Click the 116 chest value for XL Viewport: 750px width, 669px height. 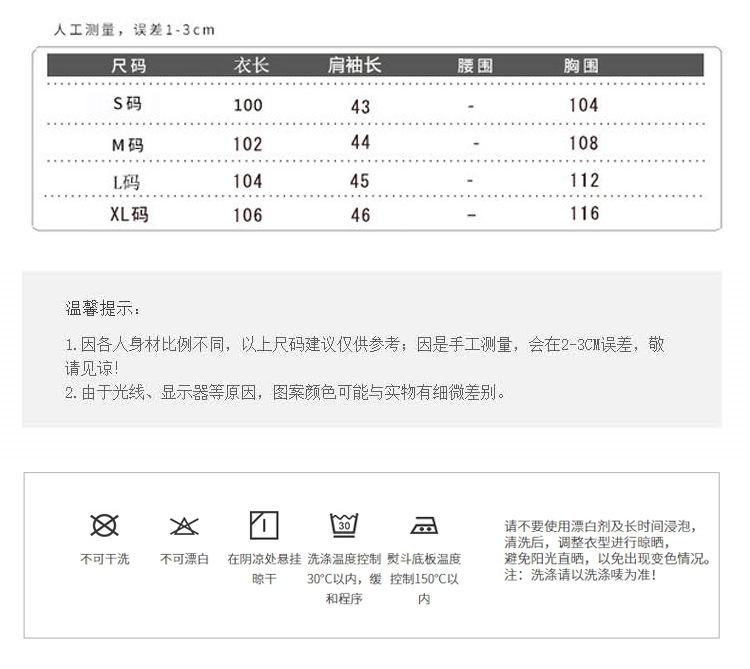pyautogui.click(x=583, y=214)
